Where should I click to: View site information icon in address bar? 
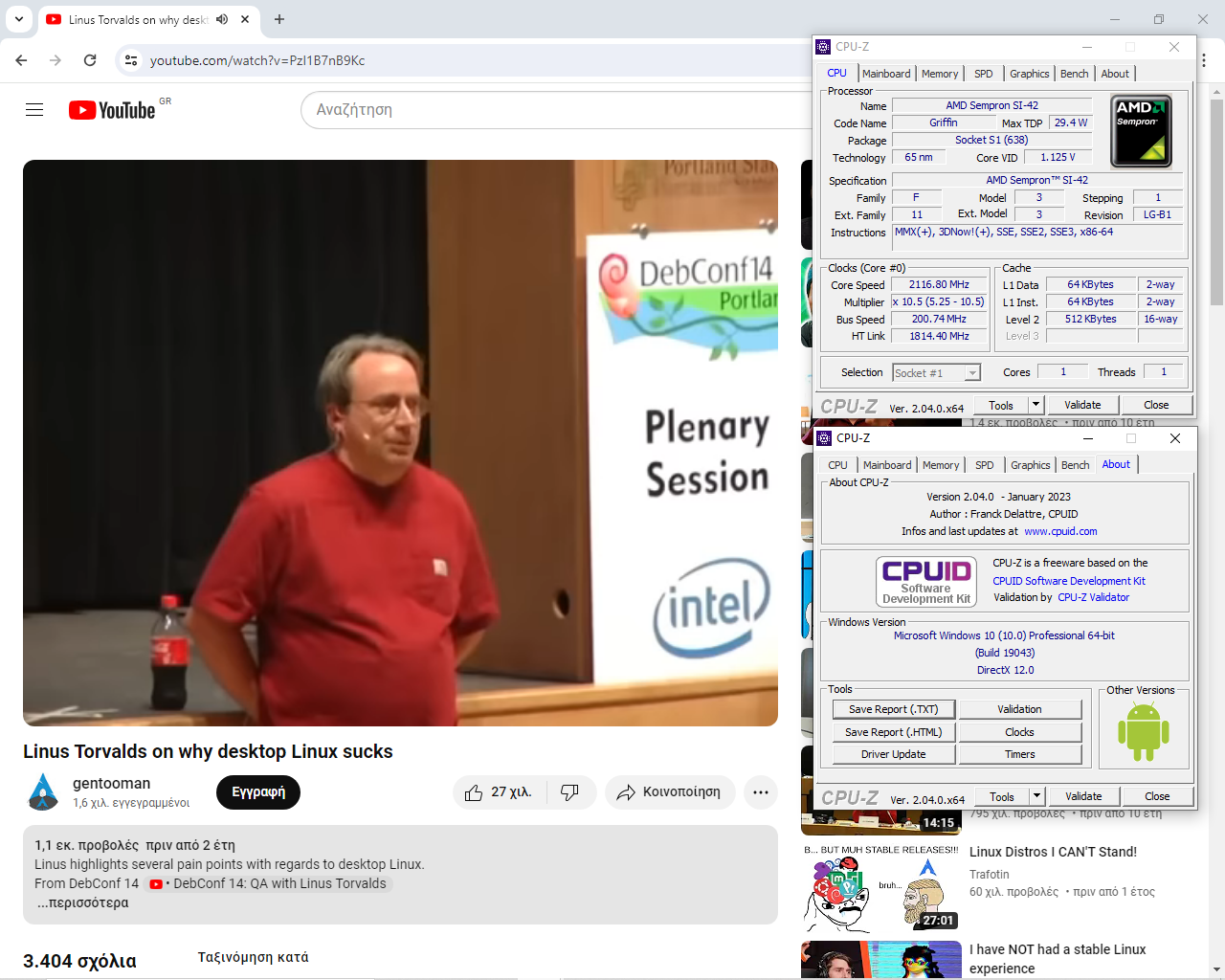click(x=131, y=60)
